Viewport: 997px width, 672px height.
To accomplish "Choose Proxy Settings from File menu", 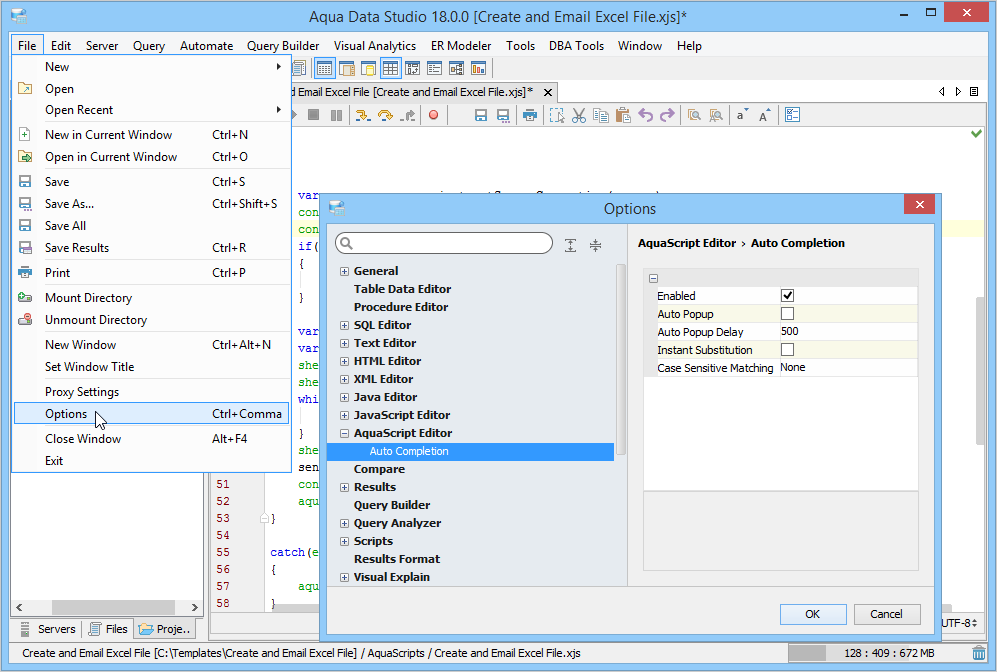I will click(151, 392).
